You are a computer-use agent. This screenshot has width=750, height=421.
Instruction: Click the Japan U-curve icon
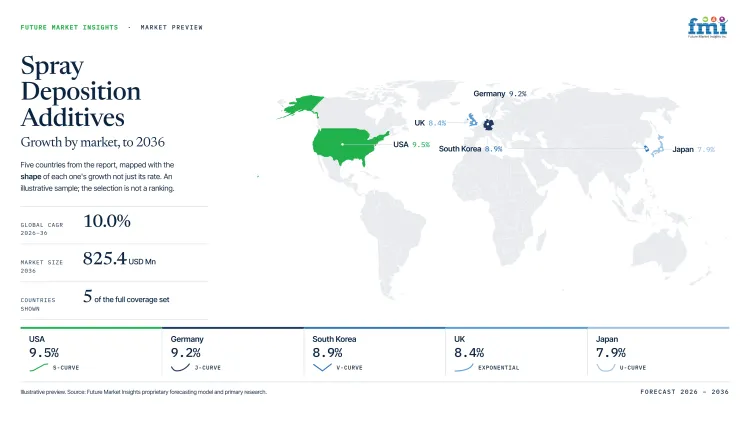coord(606,367)
